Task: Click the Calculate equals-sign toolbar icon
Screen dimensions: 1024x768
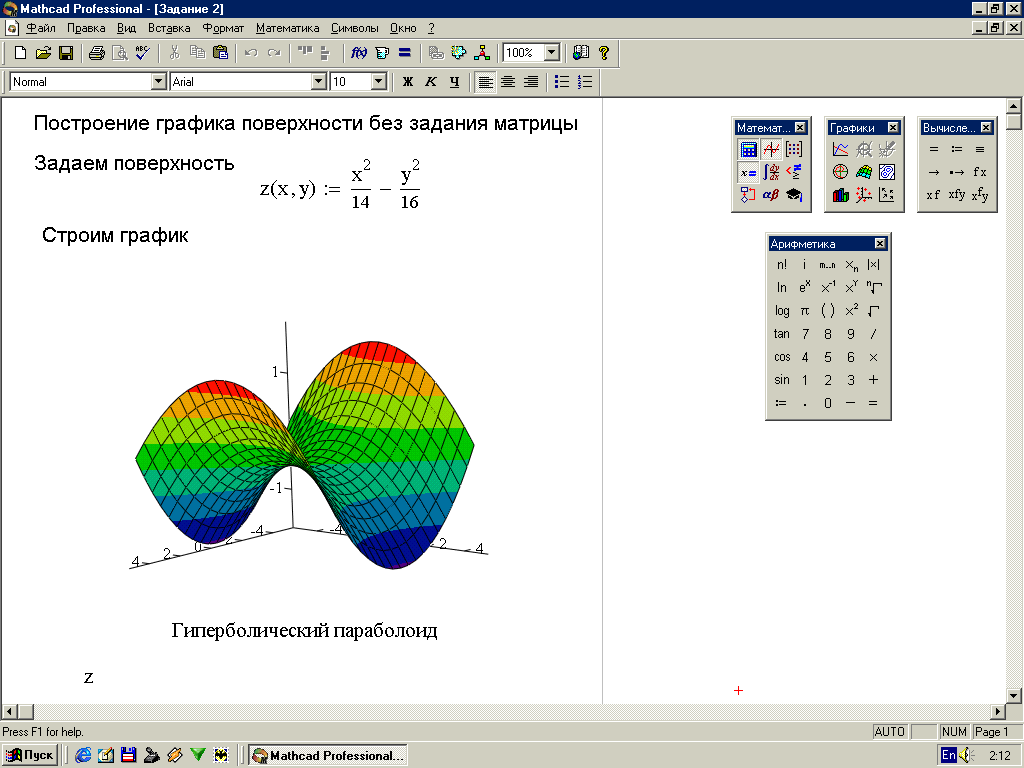Action: [x=405, y=53]
